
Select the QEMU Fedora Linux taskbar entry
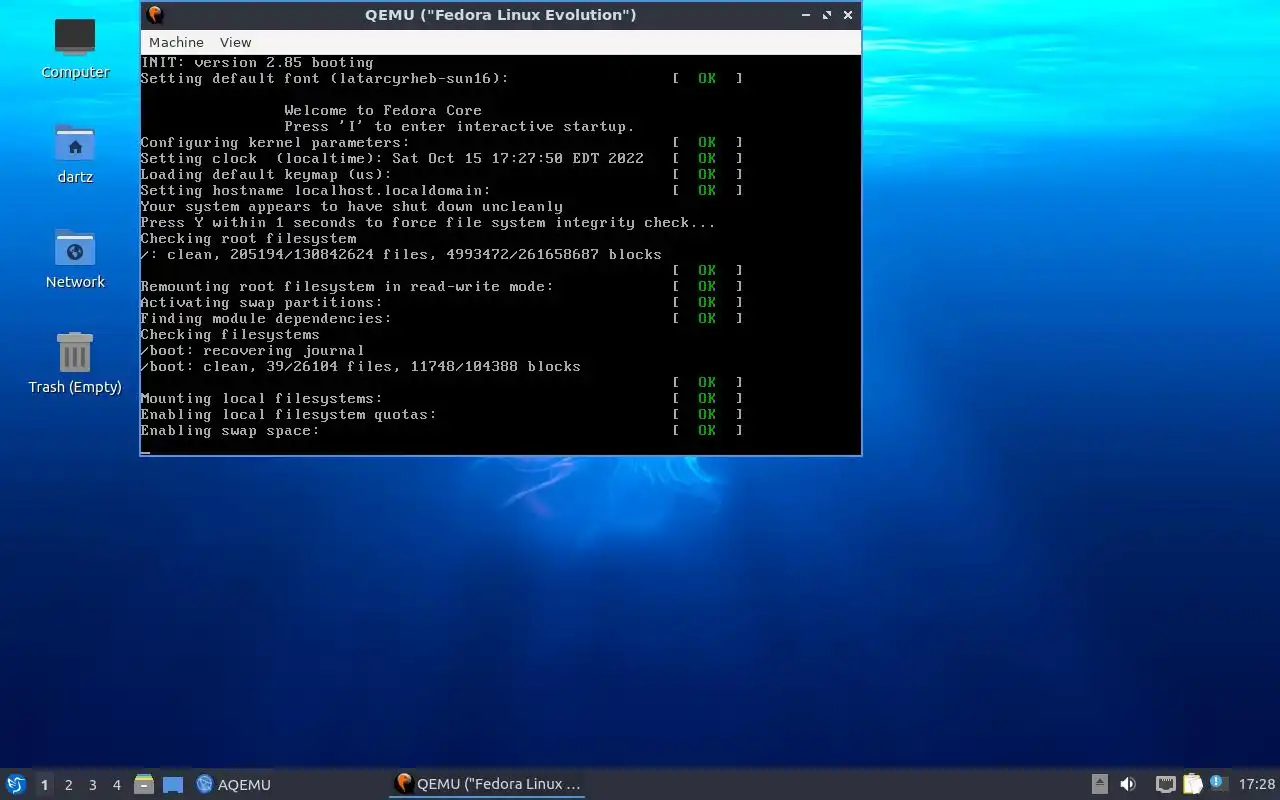click(x=487, y=784)
